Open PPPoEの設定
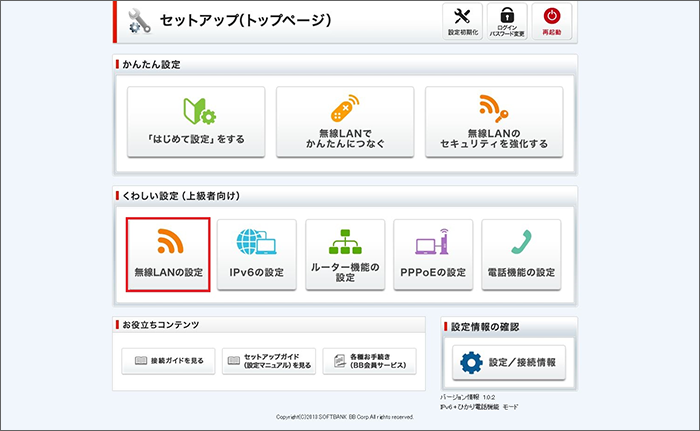 (x=433, y=254)
